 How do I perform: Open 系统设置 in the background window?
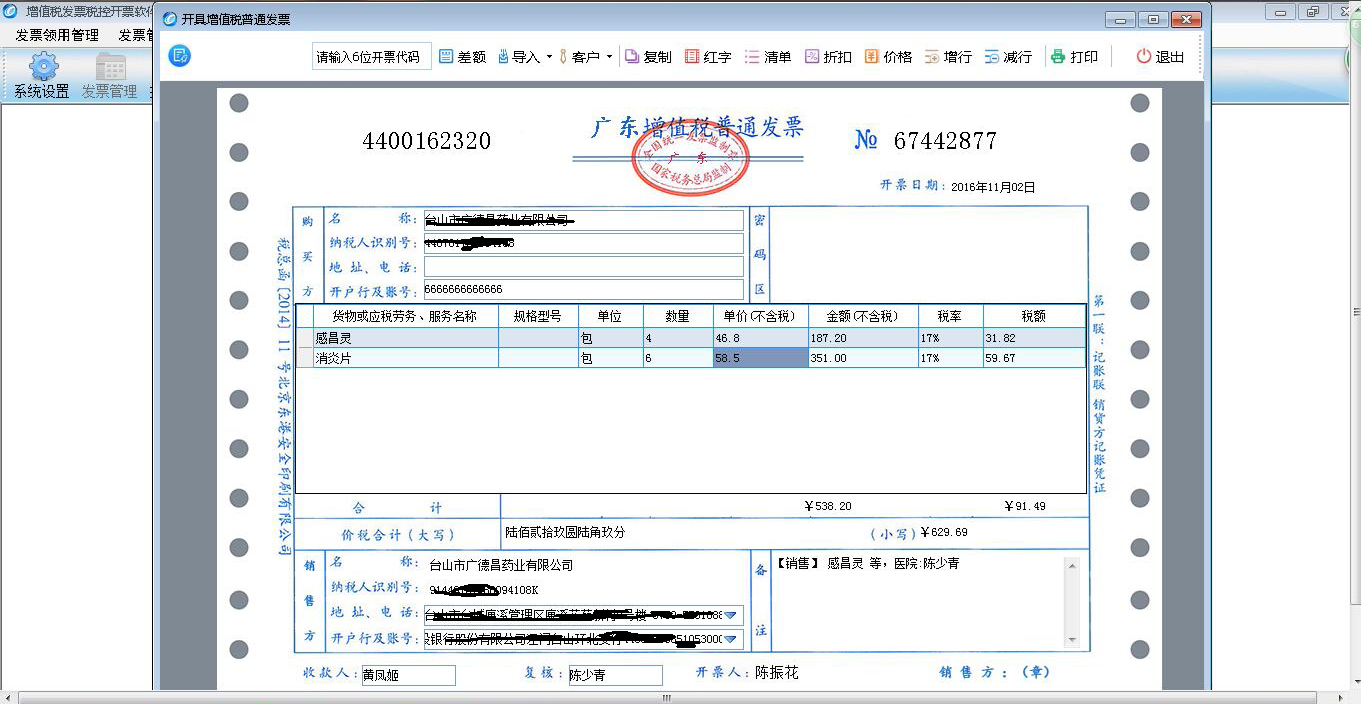point(42,76)
